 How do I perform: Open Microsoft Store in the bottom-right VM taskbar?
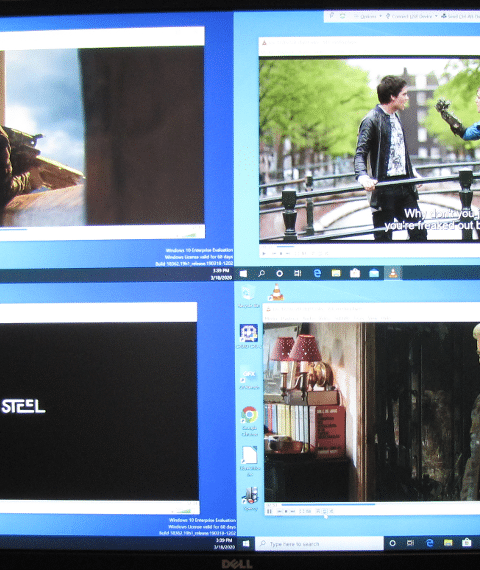tap(467, 543)
